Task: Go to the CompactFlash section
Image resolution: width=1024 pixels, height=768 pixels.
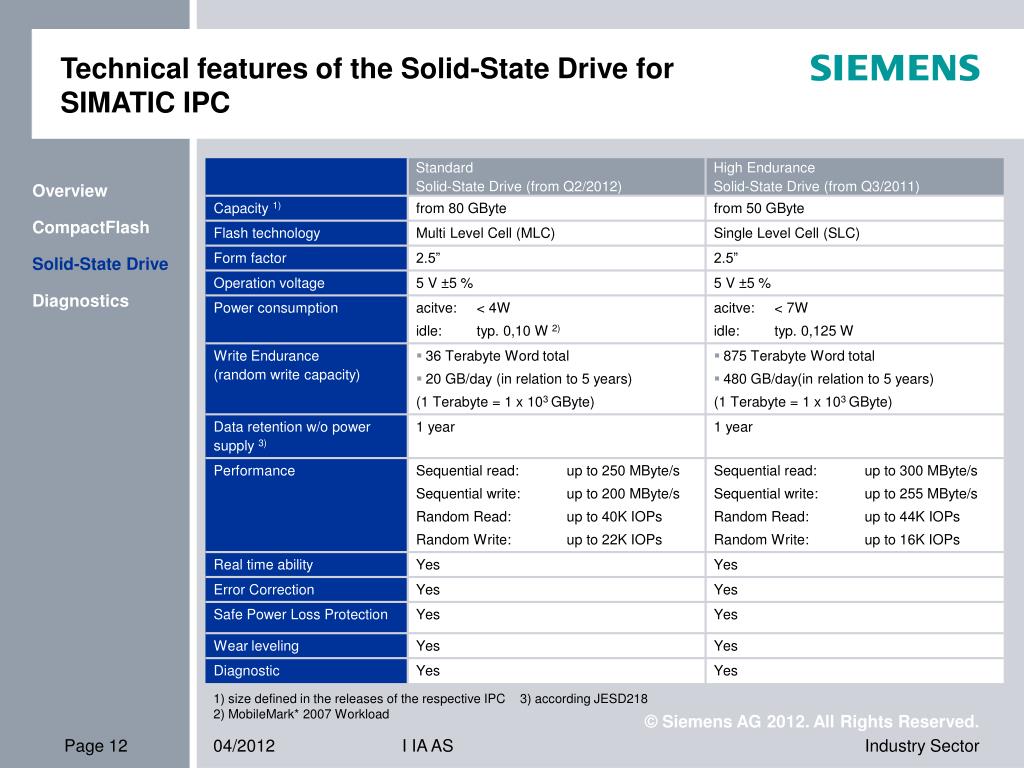Action: [91, 227]
